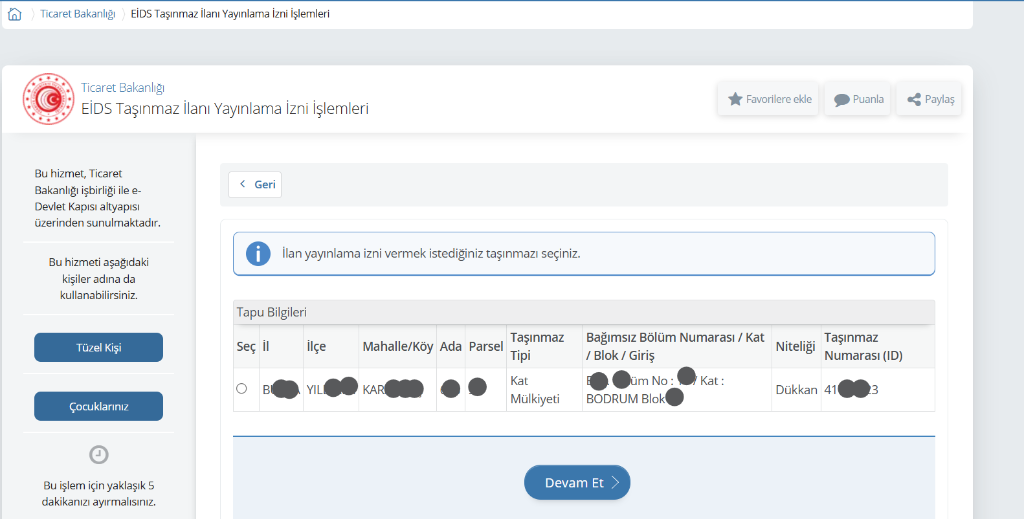Click the share icon in Paylaş
This screenshot has width=1024, height=519.
coord(914,100)
